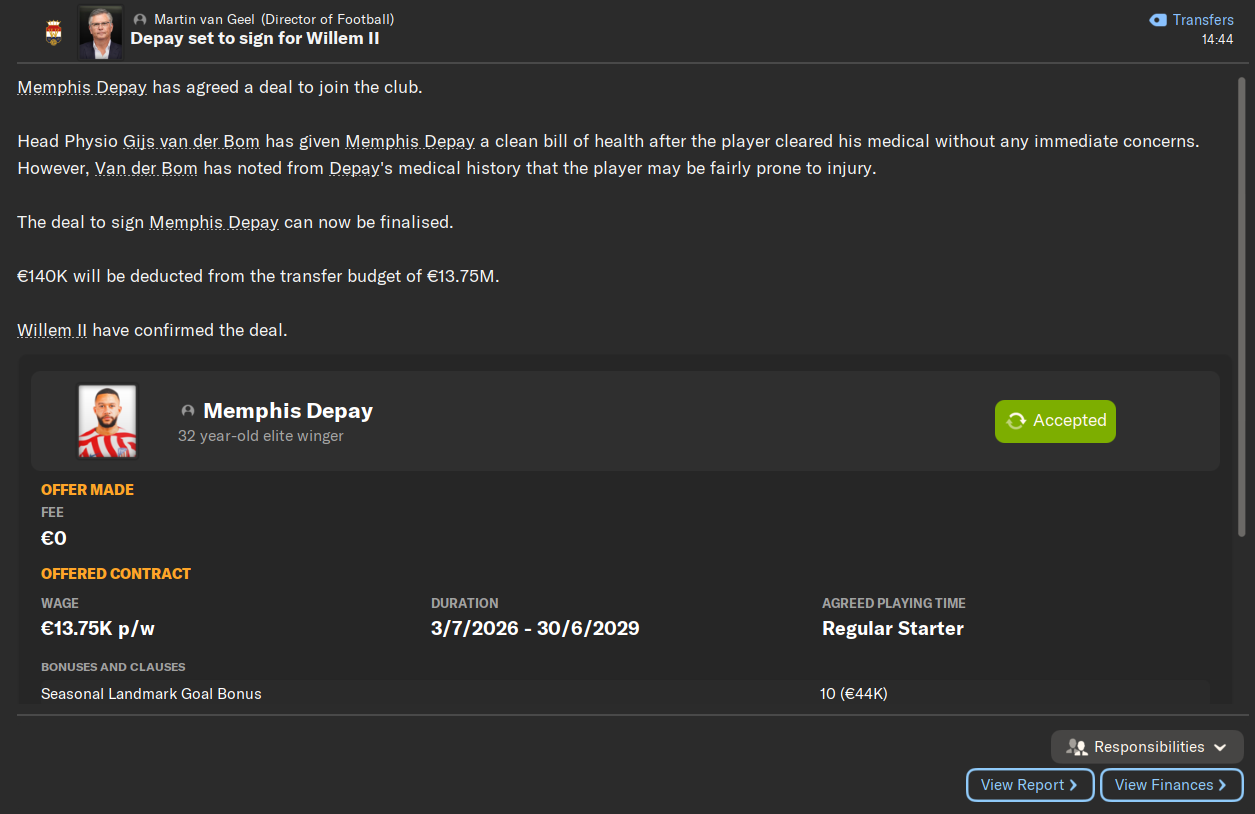Viewport: 1255px width, 814px height.
Task: Click the people icon in Responsibilities button
Action: point(1076,747)
